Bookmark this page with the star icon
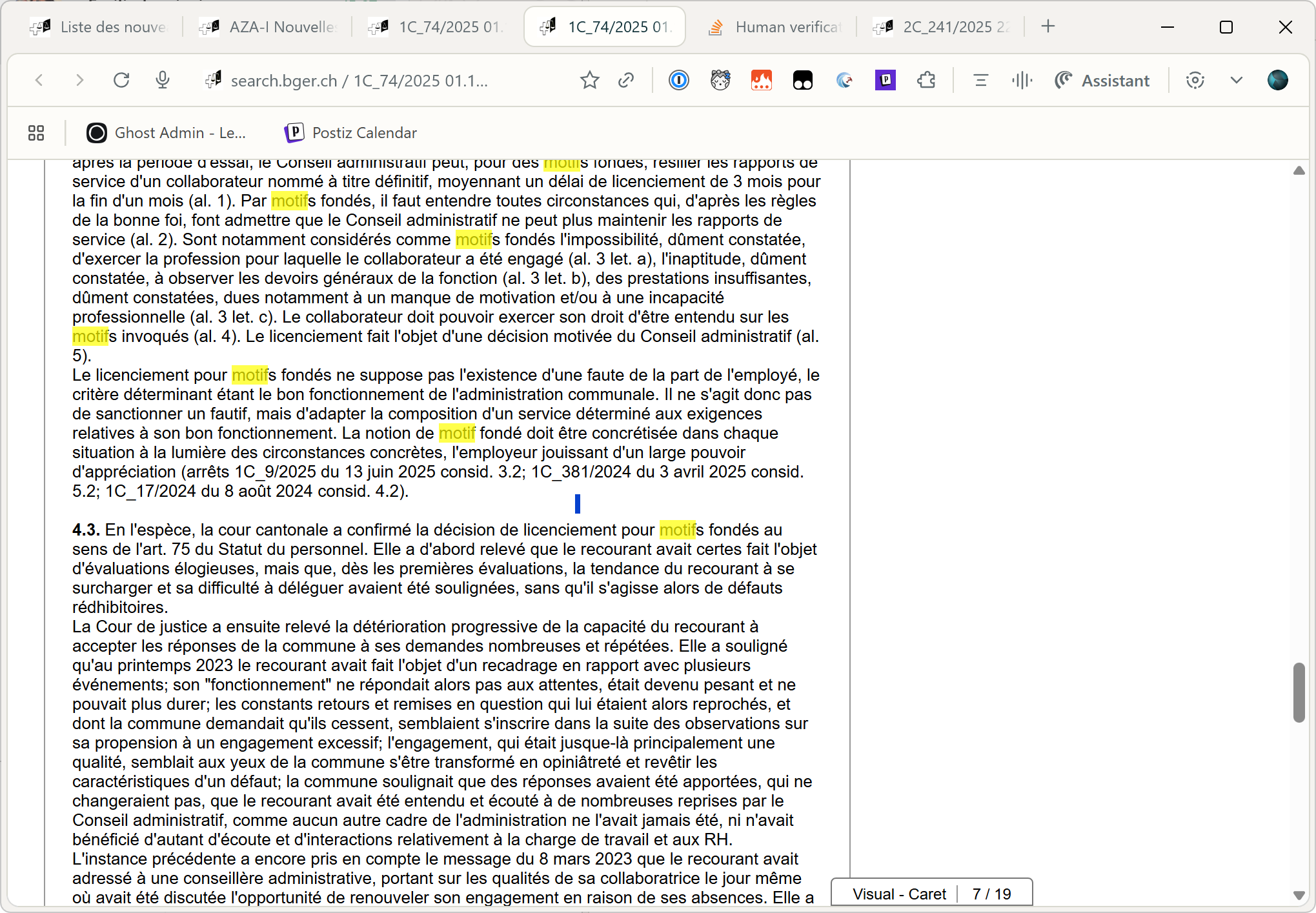This screenshot has width=1316, height=913. (x=589, y=80)
